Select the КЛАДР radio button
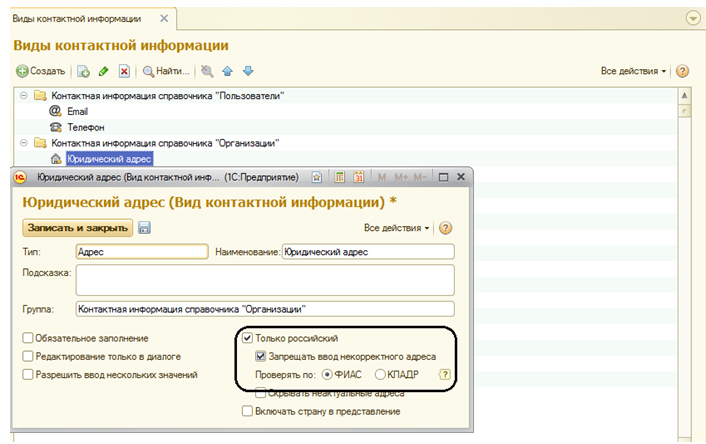The height and width of the screenshot is (444, 706). (x=381, y=374)
